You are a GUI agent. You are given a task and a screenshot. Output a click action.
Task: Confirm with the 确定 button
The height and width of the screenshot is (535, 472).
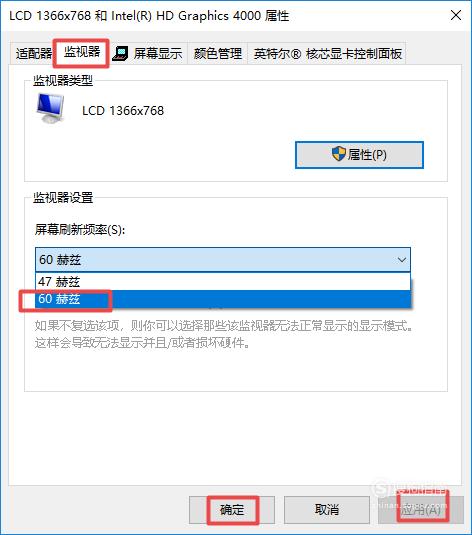[232, 510]
